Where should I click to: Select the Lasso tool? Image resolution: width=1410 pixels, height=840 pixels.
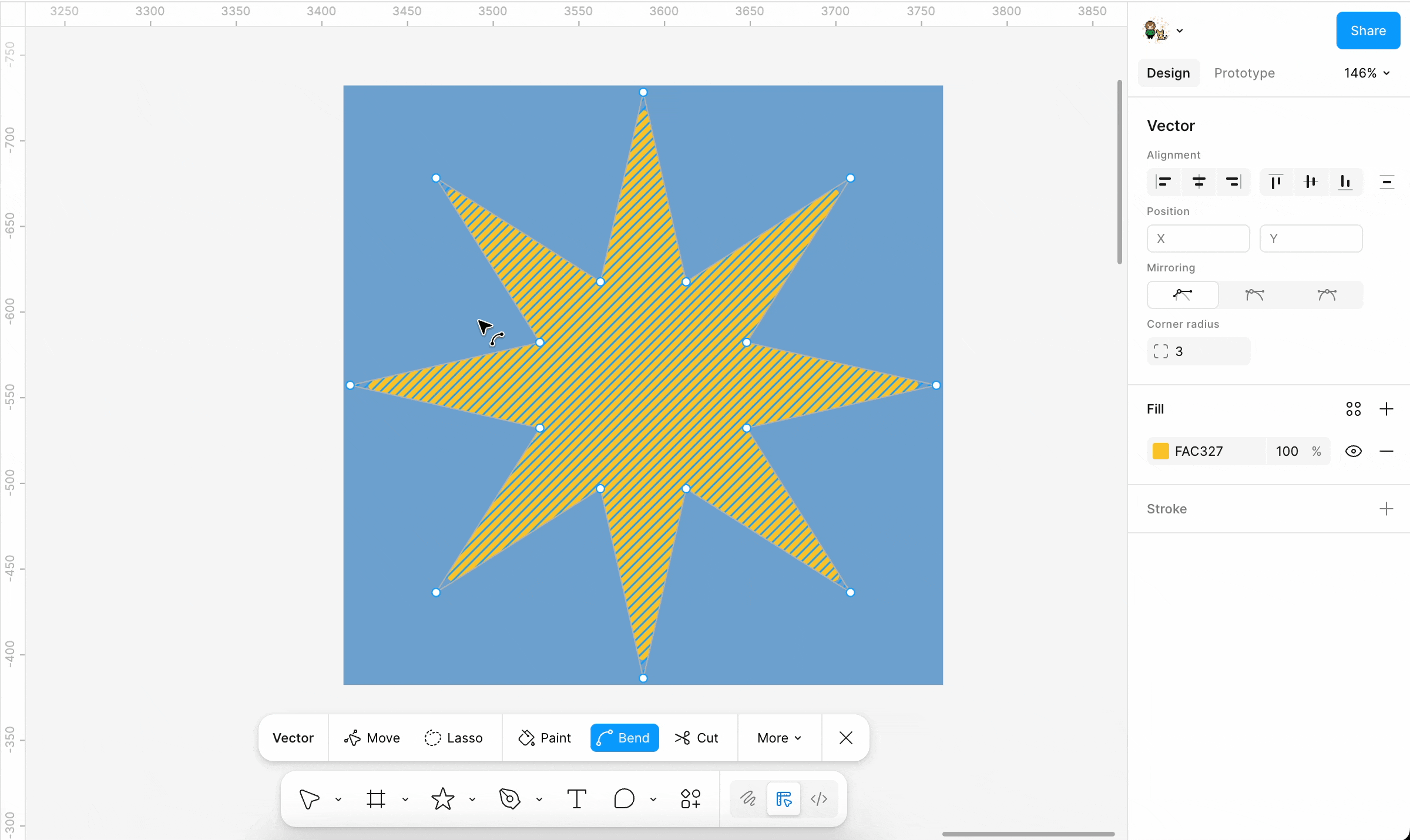pyautogui.click(x=454, y=738)
